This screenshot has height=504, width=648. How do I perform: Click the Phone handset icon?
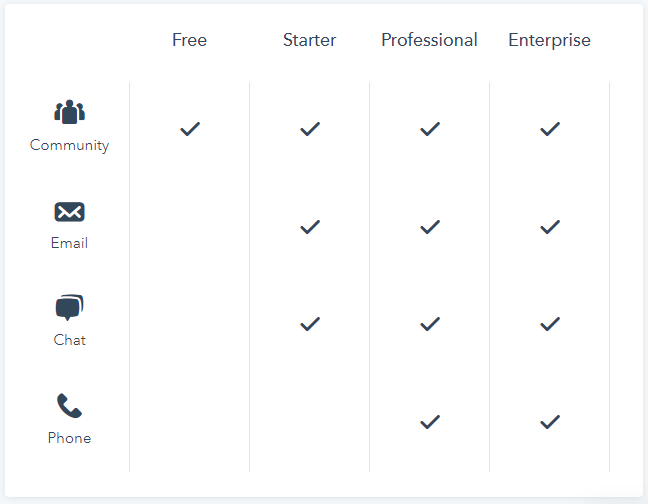(x=69, y=406)
